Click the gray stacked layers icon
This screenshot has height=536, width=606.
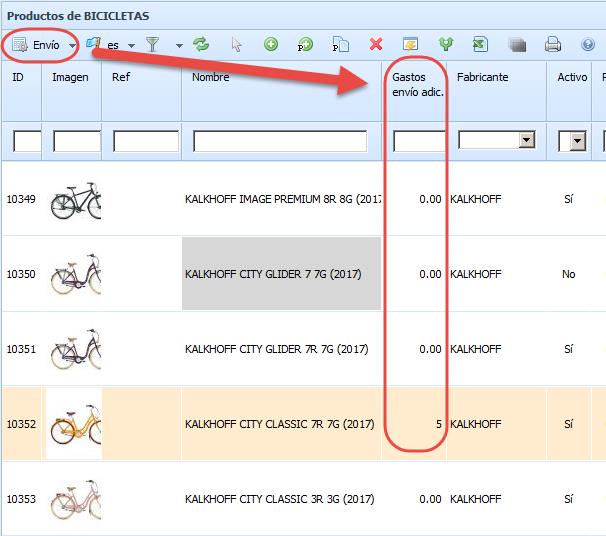pyautogui.click(x=517, y=45)
